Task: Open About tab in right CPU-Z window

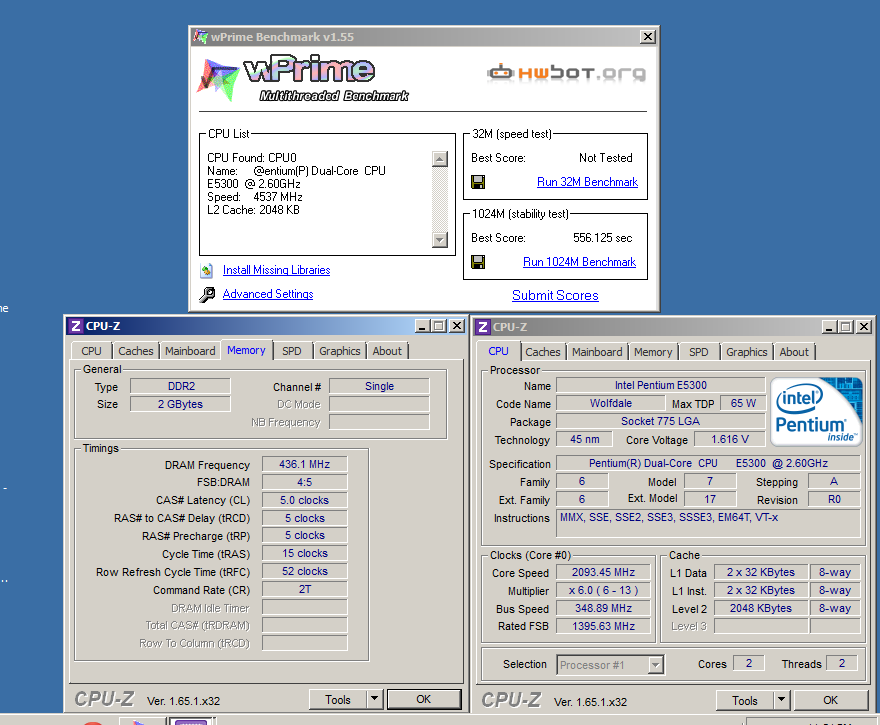Action: (794, 352)
